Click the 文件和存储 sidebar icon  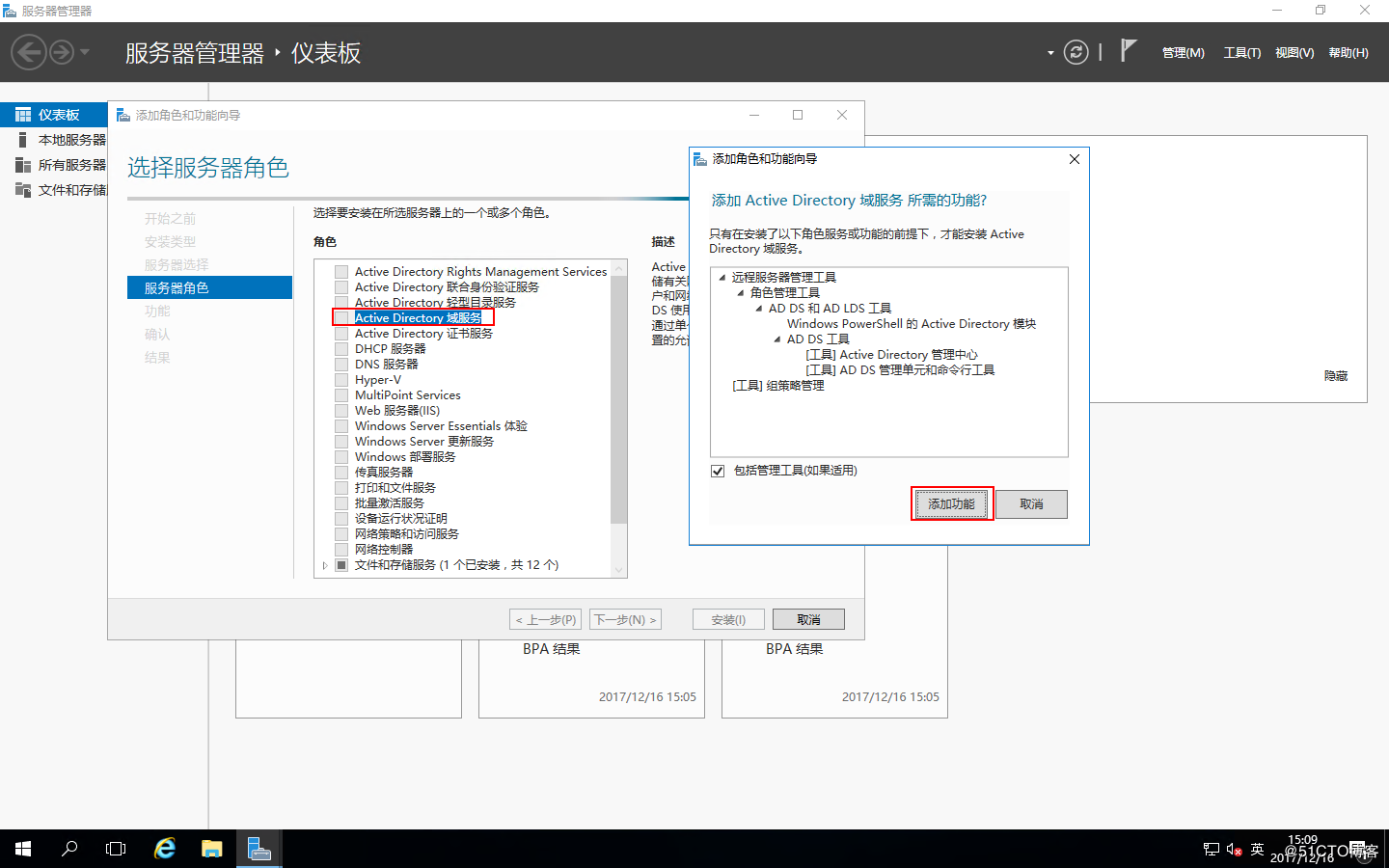coord(23,190)
